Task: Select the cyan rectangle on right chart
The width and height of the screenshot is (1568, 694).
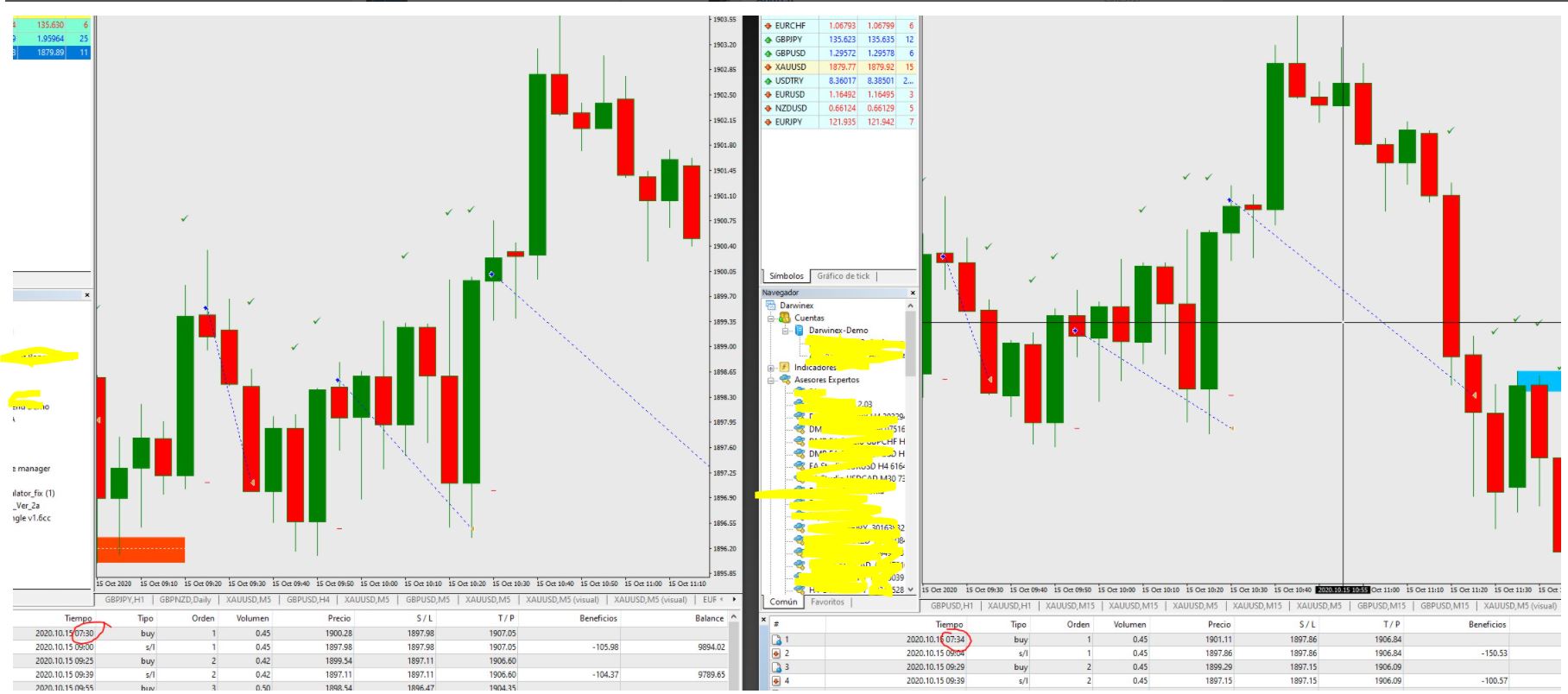Action: click(1539, 381)
